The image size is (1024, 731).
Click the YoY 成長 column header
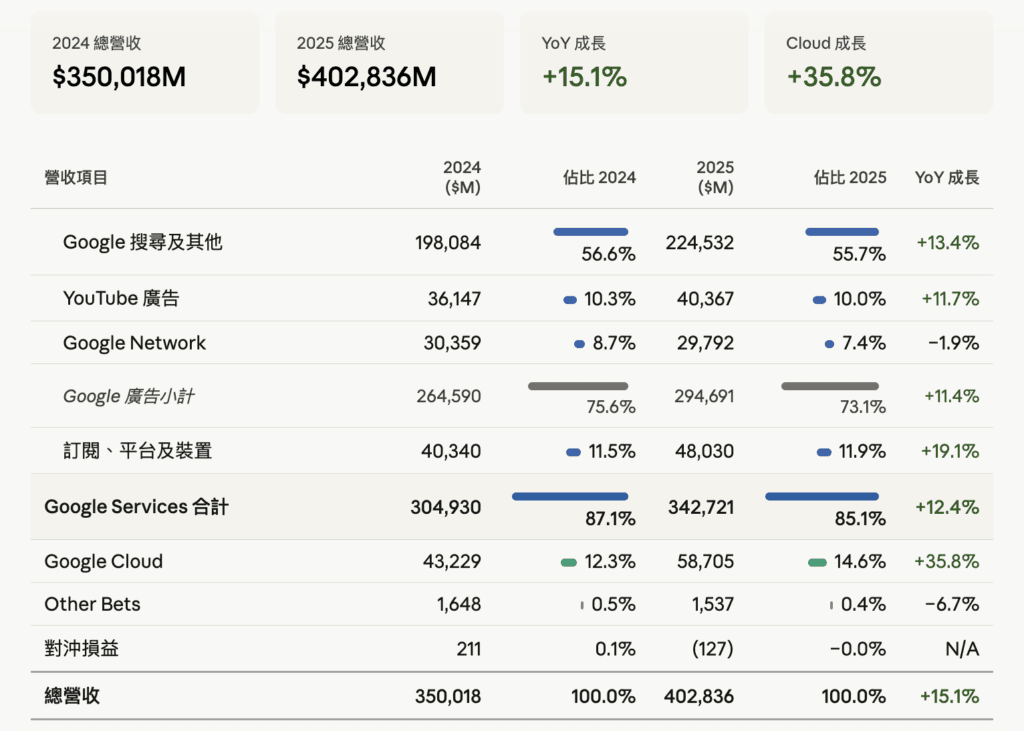coord(947,178)
